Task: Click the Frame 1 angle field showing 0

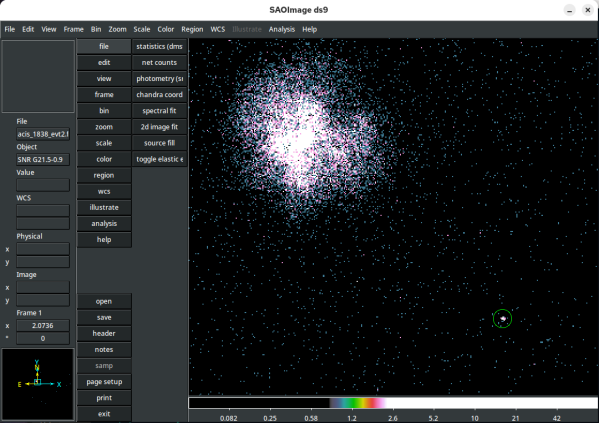Action: coord(43,338)
